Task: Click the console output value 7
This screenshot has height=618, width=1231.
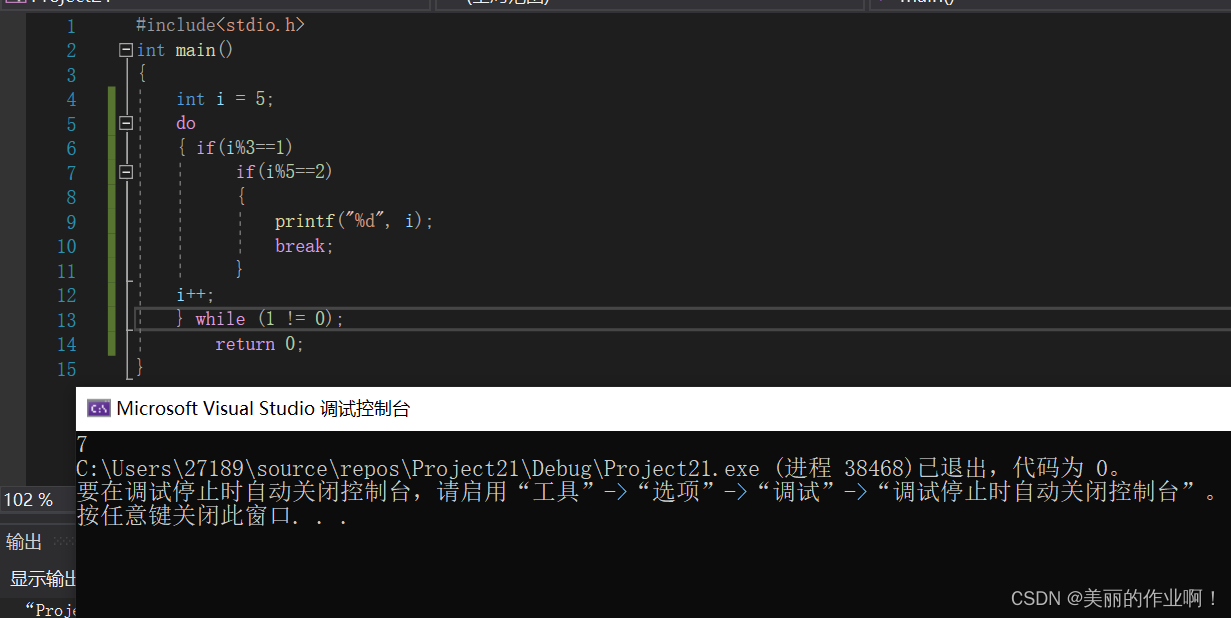Action: click(x=82, y=445)
